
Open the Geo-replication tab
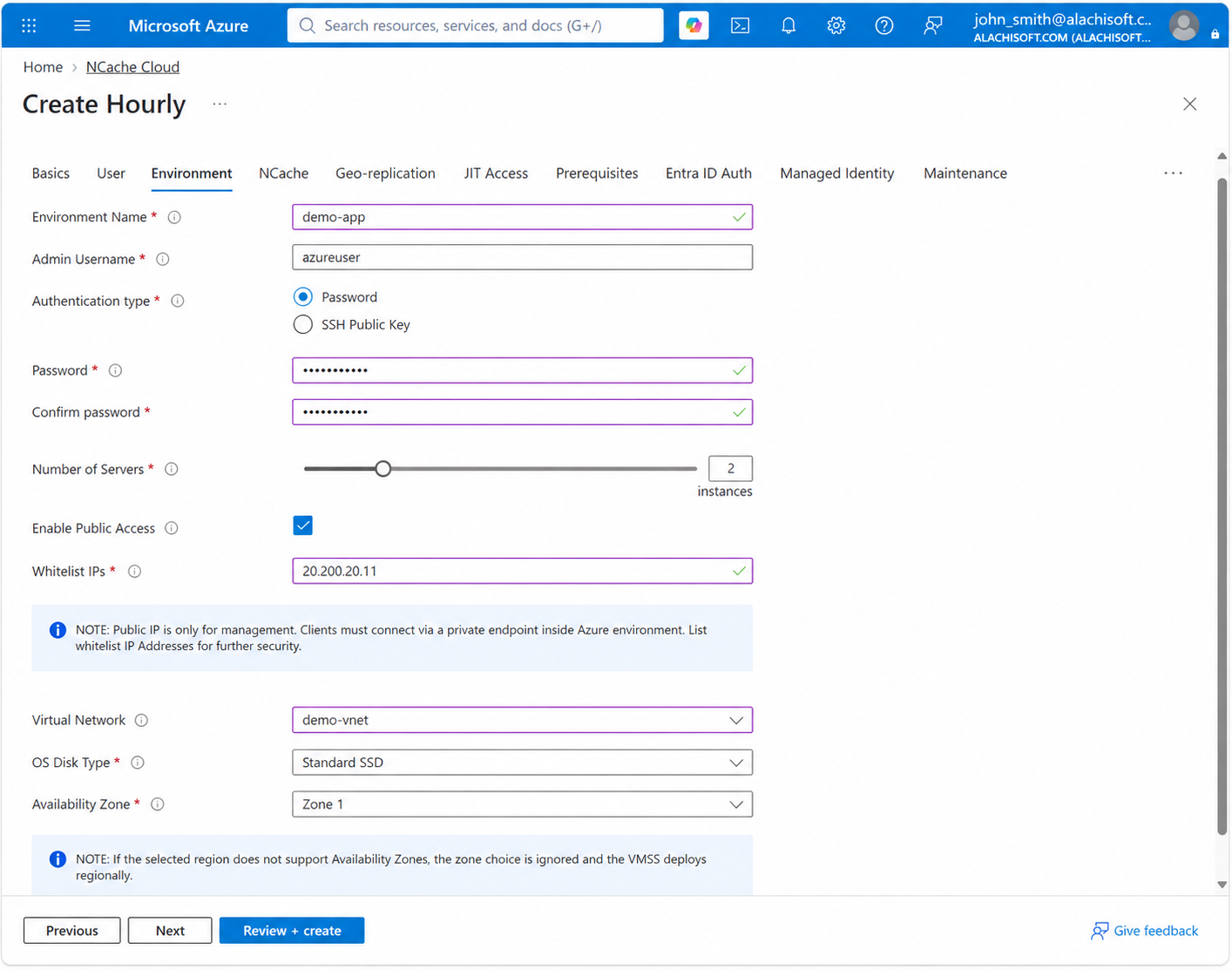tap(385, 173)
